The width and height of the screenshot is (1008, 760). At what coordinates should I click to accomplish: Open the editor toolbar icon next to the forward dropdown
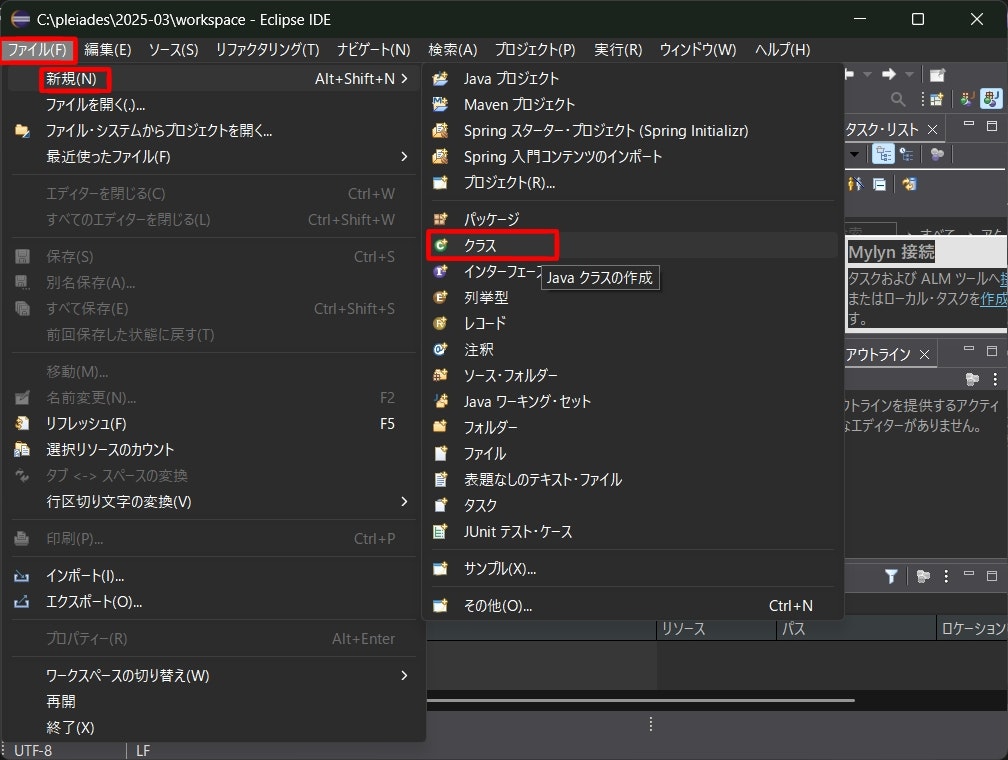(937, 75)
